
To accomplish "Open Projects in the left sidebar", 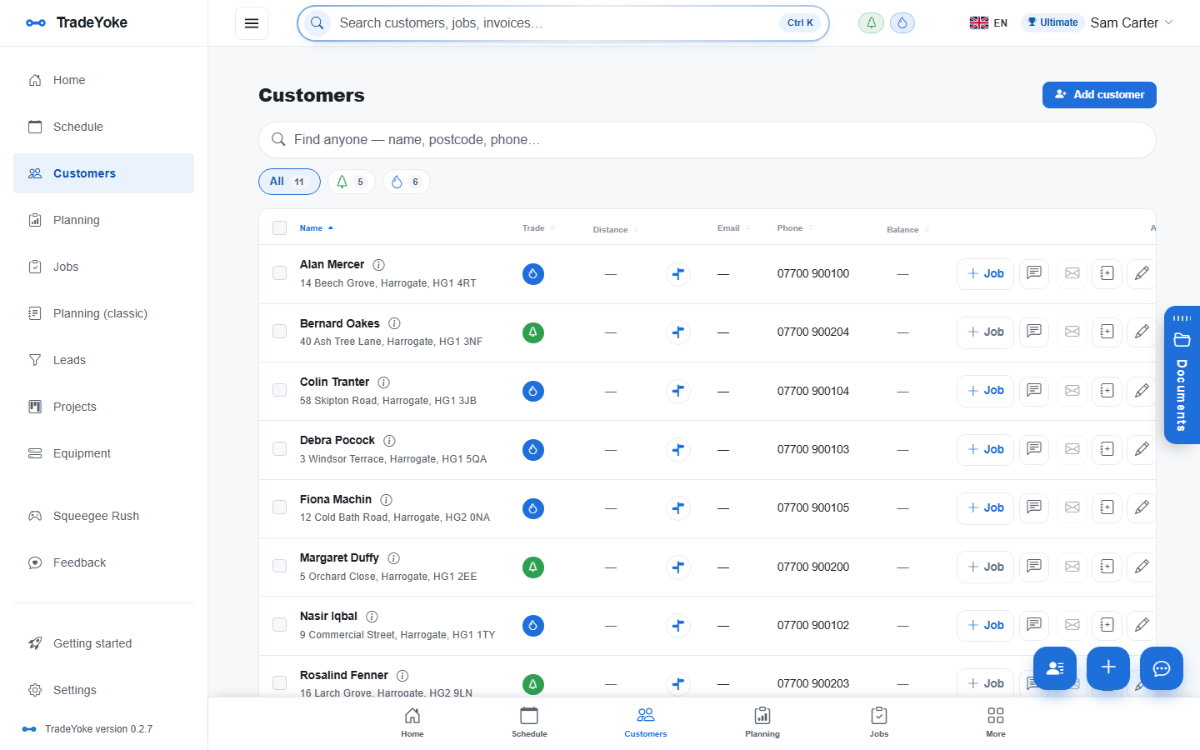I will pyautogui.click(x=103, y=407).
